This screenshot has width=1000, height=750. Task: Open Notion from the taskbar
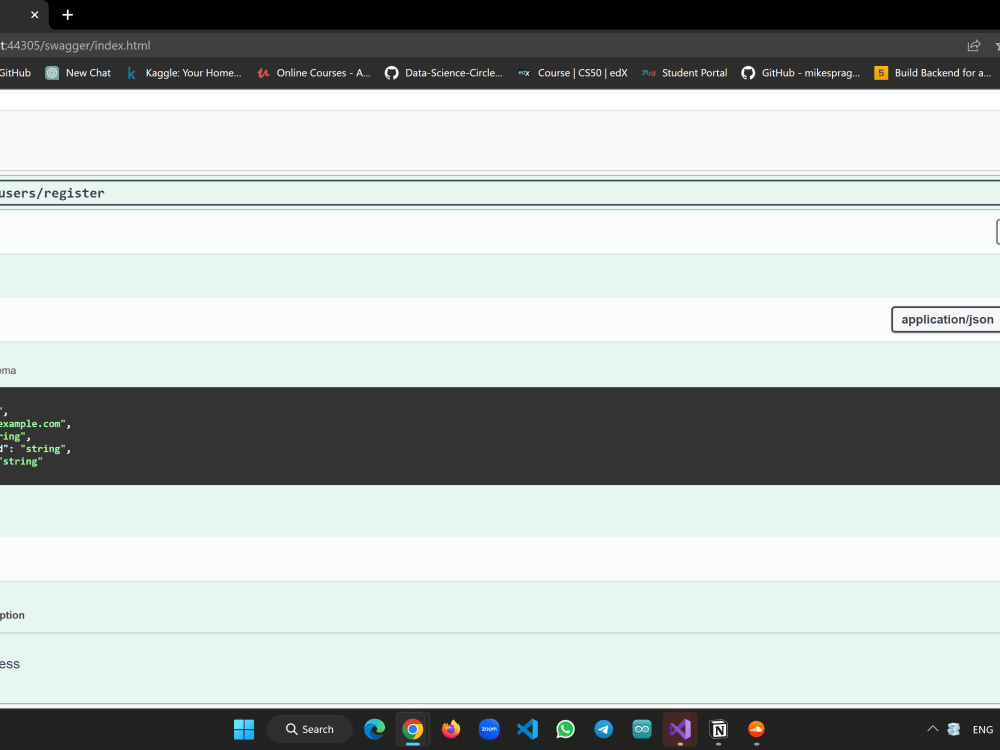(718, 729)
